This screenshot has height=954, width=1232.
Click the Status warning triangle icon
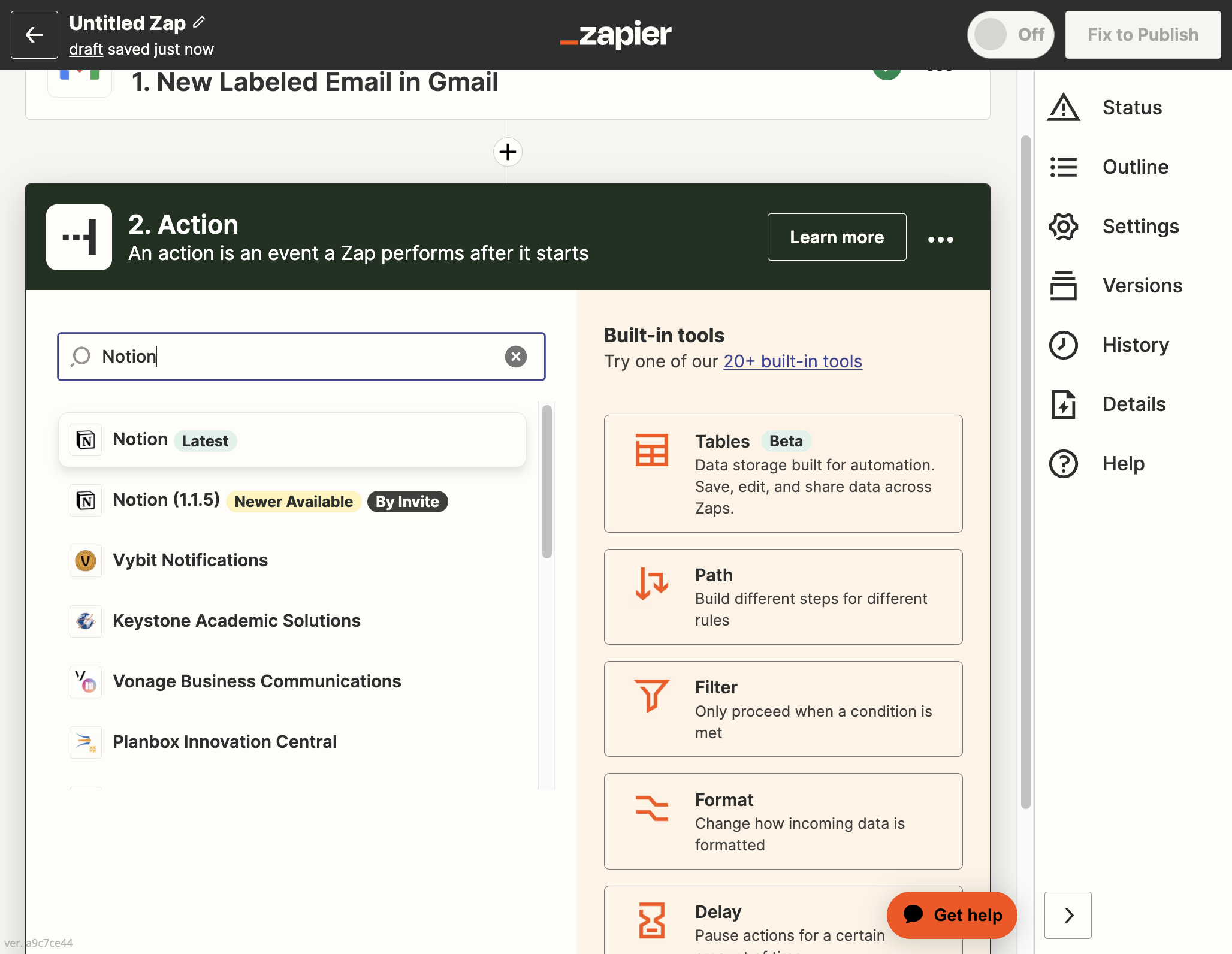click(1063, 107)
